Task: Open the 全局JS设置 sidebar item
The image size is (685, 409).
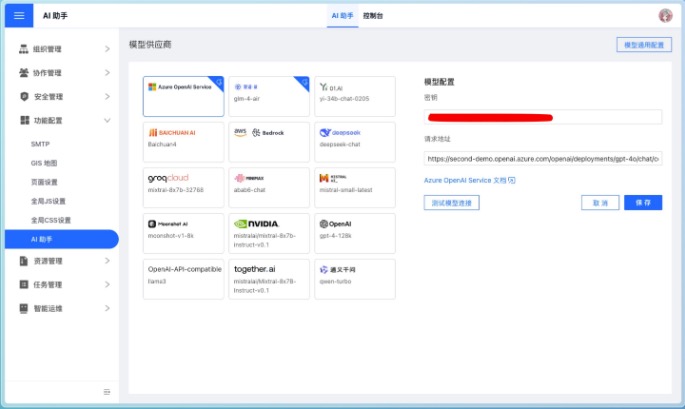Action: tap(48, 201)
